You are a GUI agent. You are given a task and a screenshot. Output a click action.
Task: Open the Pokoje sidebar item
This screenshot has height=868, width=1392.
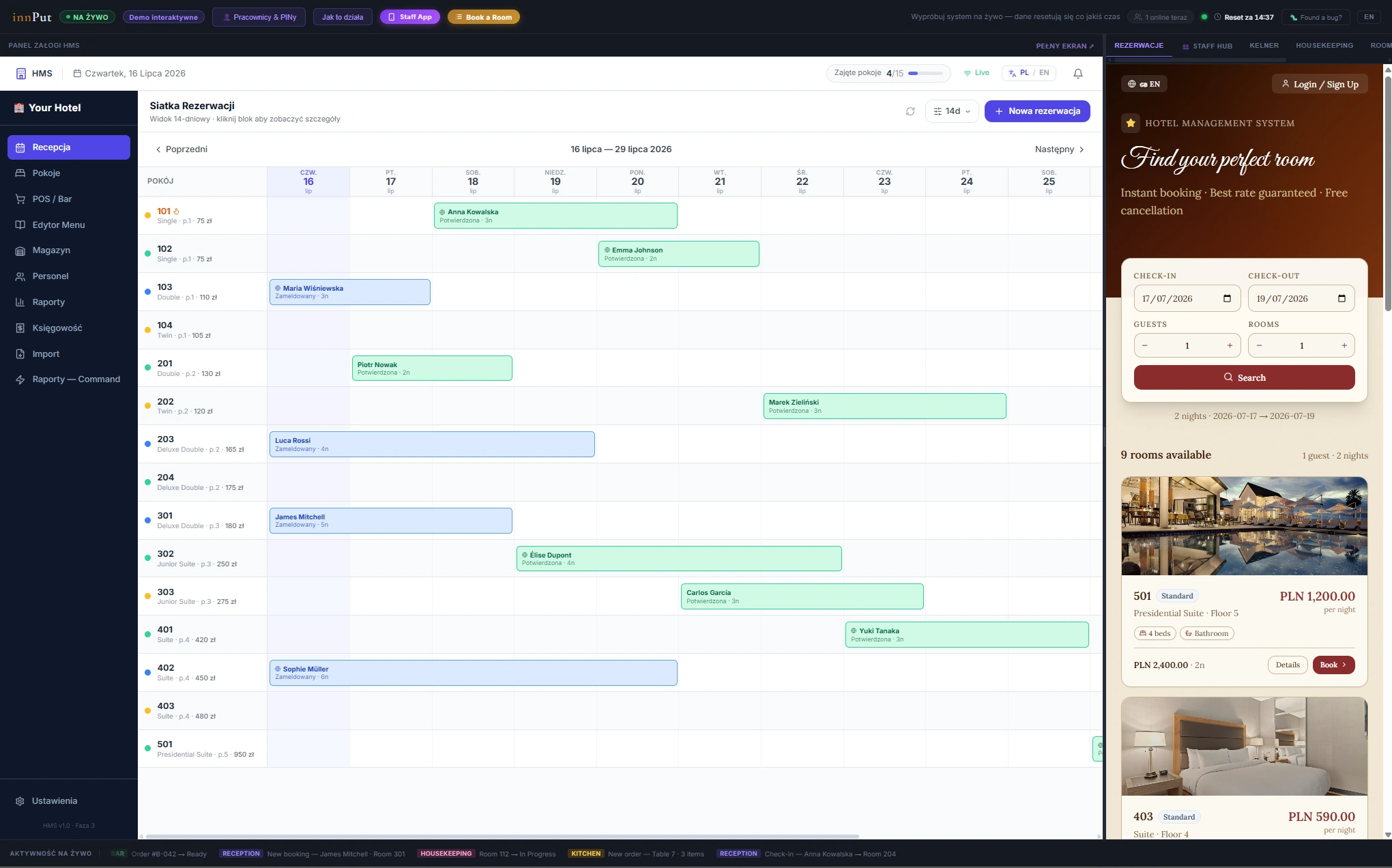(69, 173)
